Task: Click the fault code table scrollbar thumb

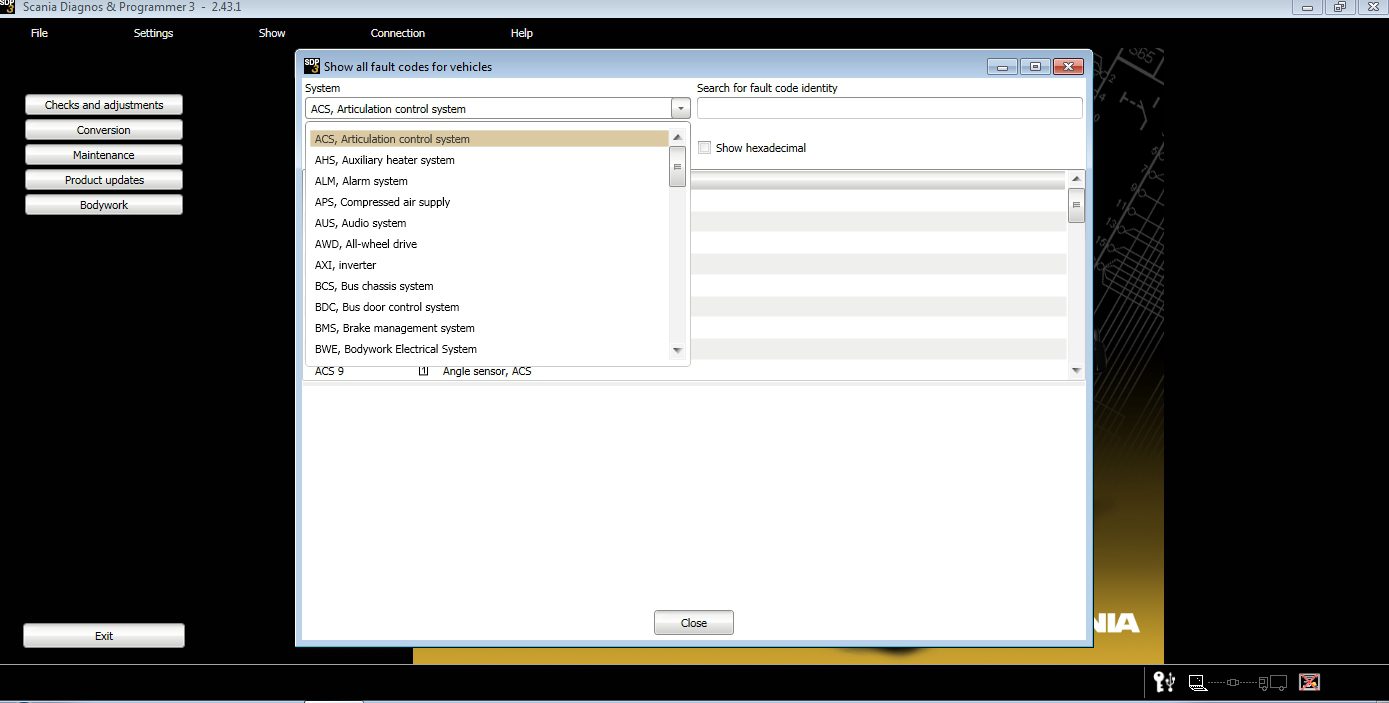Action: coord(1076,204)
